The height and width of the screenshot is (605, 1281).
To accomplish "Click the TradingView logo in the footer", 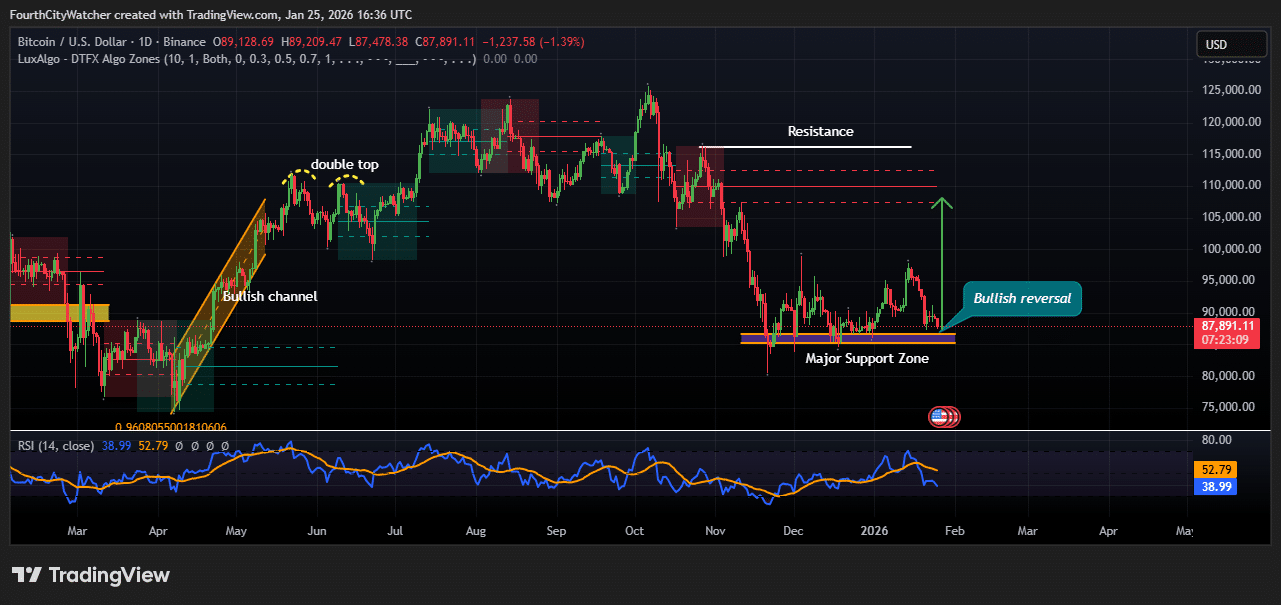I will coord(91,575).
